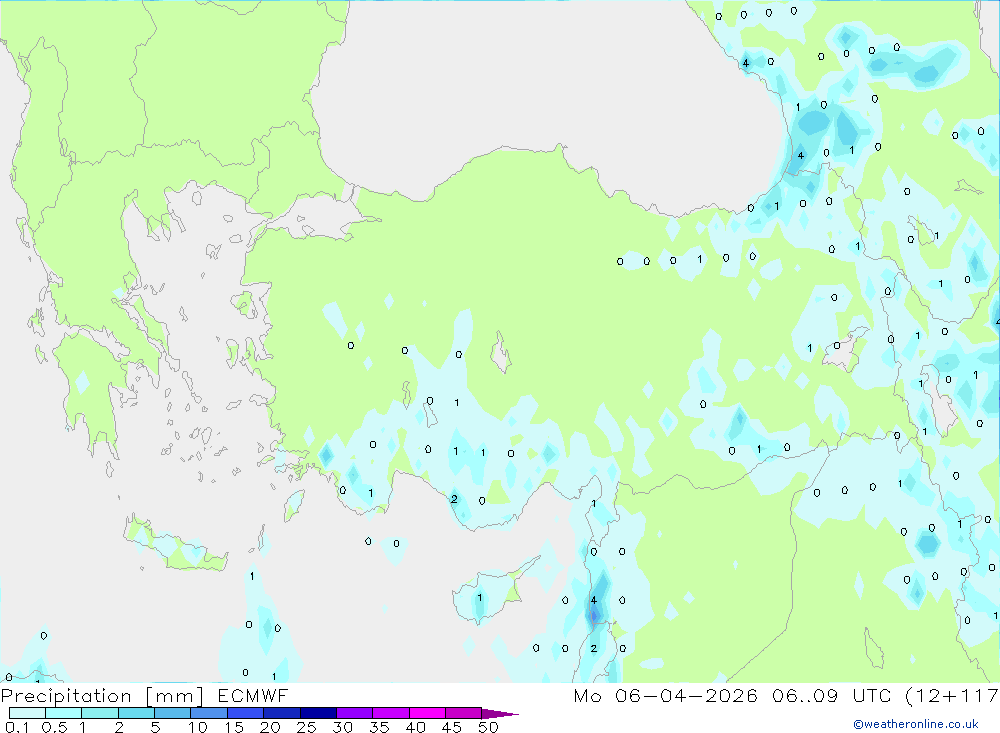
Task: Click the legend's above-50 arrow tip
Action: (499, 713)
